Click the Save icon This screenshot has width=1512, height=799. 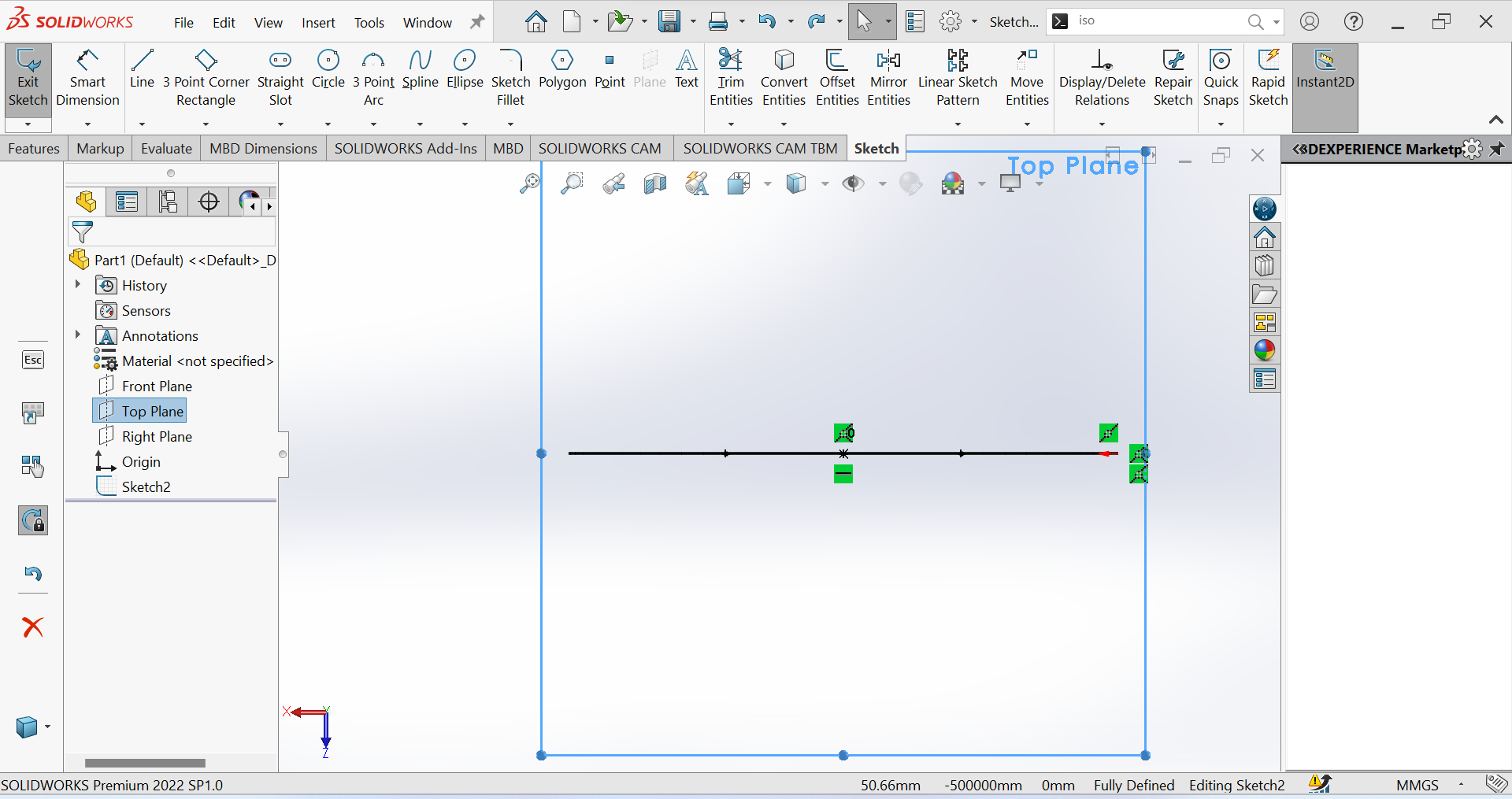(669, 22)
